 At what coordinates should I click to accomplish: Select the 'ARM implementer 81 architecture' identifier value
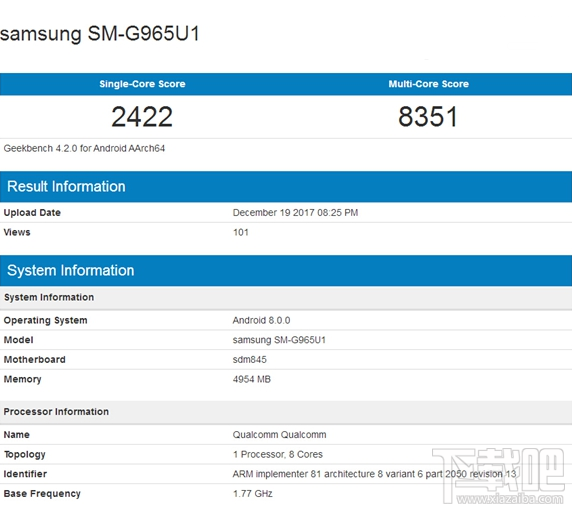coord(375,474)
